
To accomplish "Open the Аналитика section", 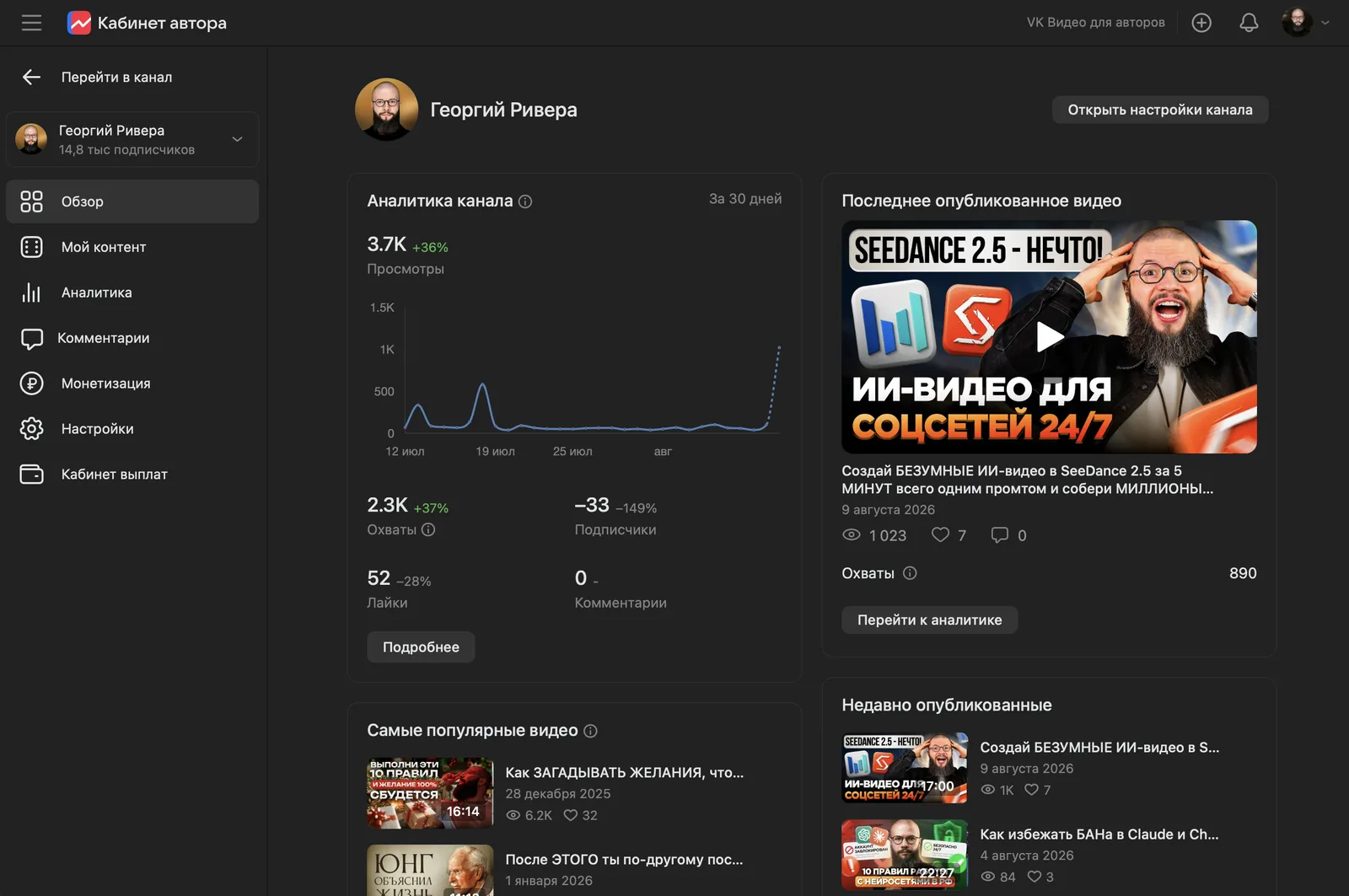I will tap(132, 292).
